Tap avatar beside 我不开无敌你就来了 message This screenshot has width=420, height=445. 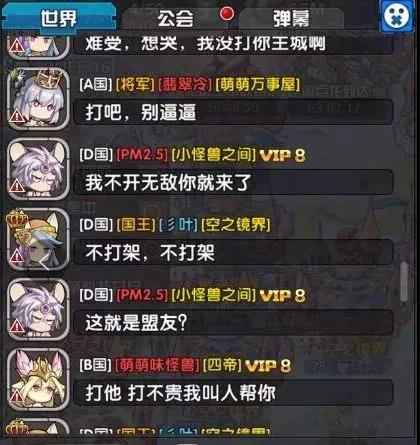(38, 169)
